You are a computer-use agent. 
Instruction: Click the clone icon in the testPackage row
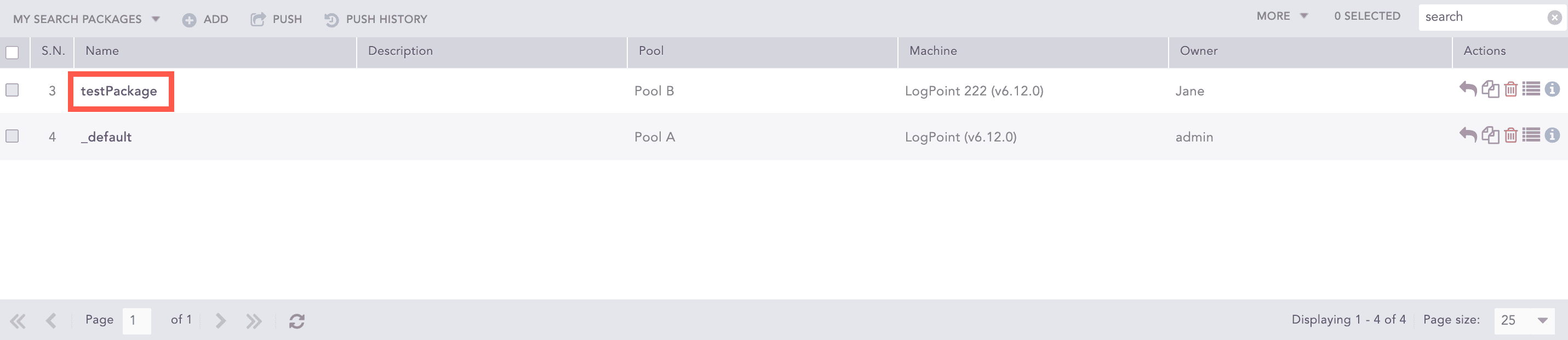(x=1490, y=89)
